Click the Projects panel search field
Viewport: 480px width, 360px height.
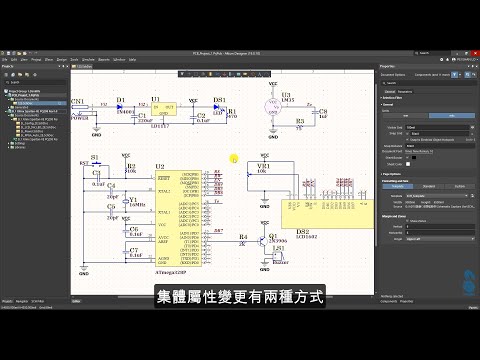coord(35,82)
